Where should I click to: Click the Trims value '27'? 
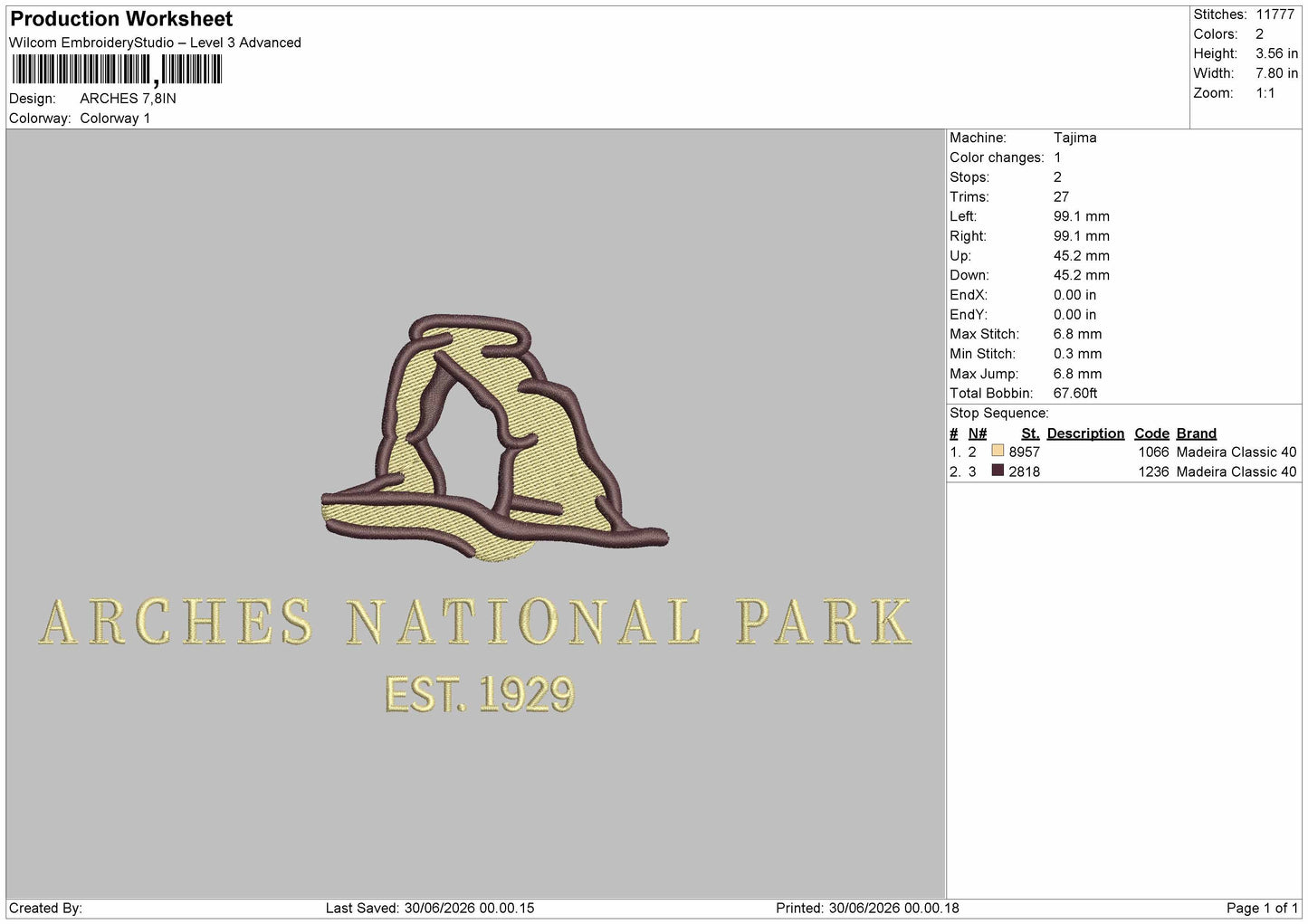tap(1061, 196)
